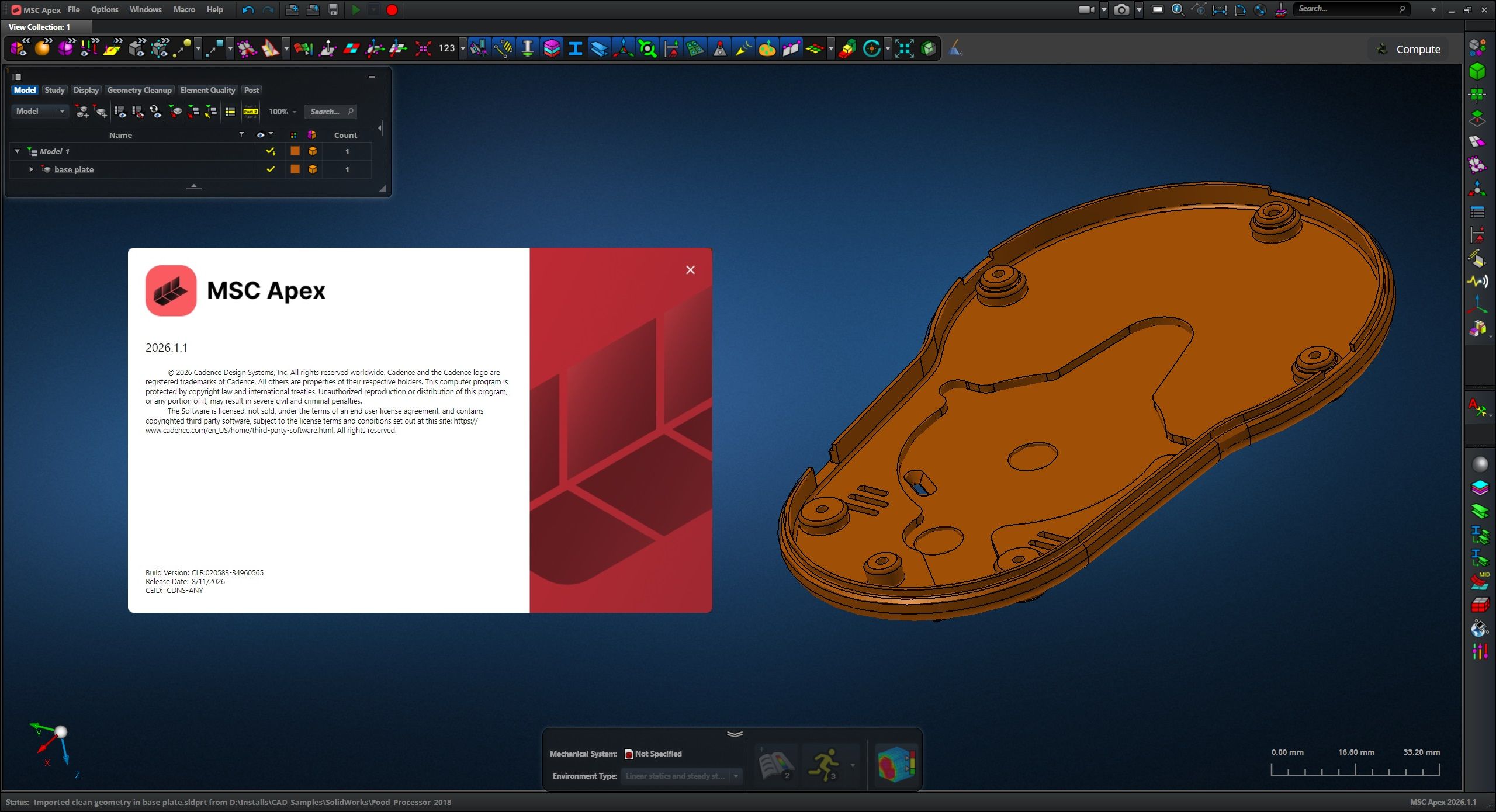Click the camera screenshot icon
Viewport: 1496px width, 812px height.
pyautogui.click(x=1121, y=10)
